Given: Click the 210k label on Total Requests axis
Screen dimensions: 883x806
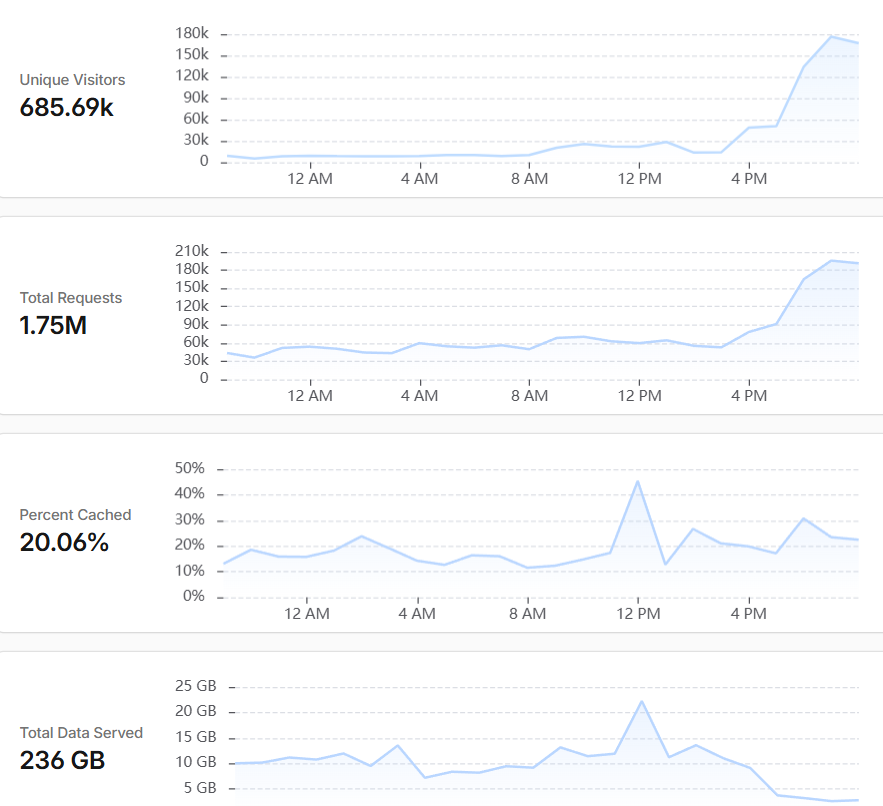Looking at the screenshot, I should coord(191,251).
